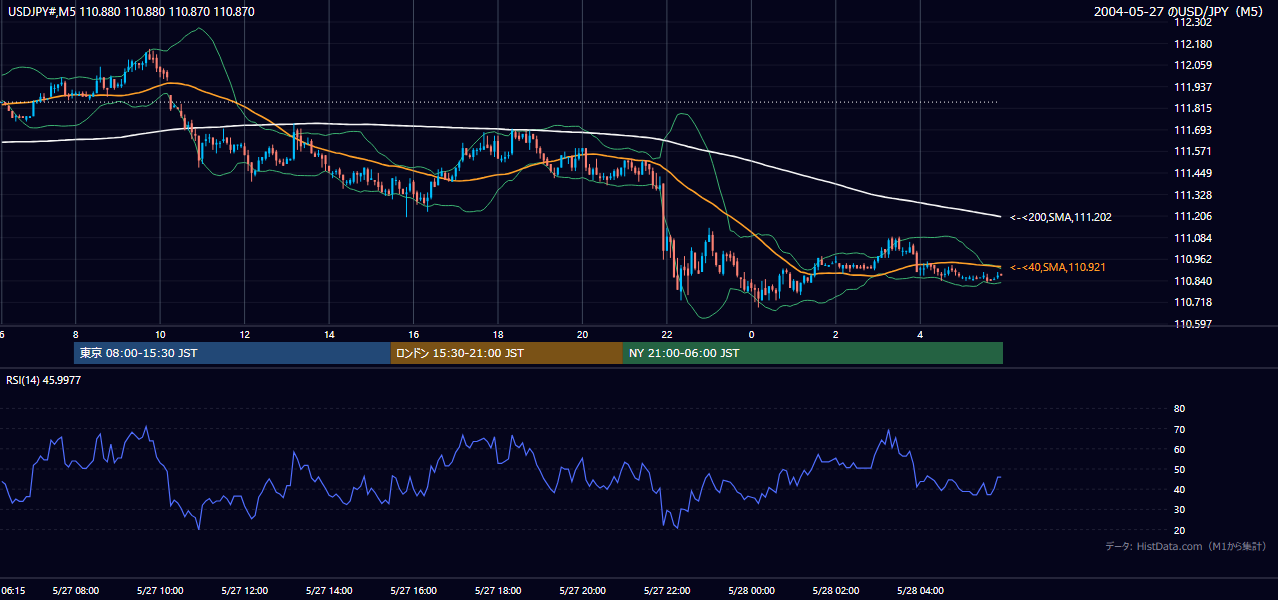This screenshot has height=600, width=1278.
Task: Click price level 110.840 on the axis
Action: 1192,281
